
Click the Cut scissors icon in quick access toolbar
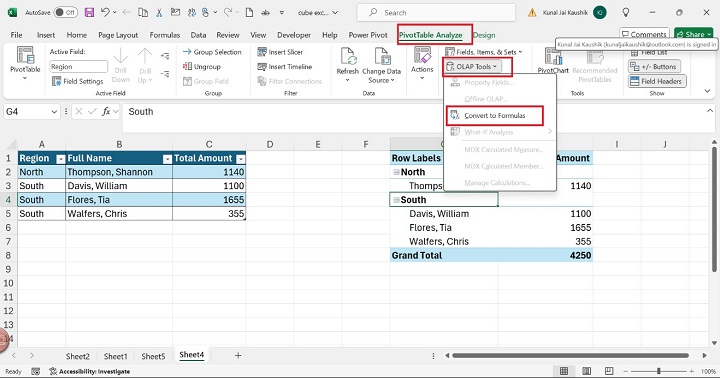[159, 13]
